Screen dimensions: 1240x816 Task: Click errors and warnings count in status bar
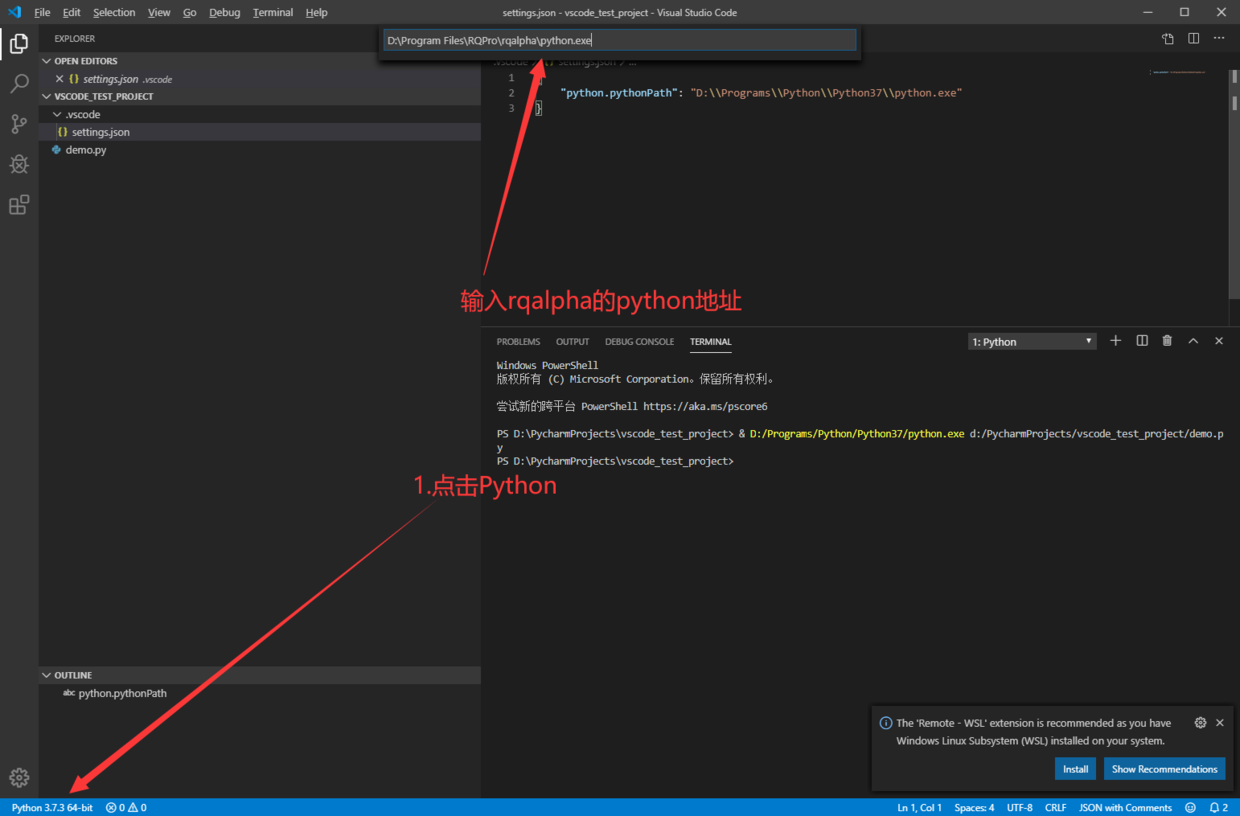click(126, 807)
